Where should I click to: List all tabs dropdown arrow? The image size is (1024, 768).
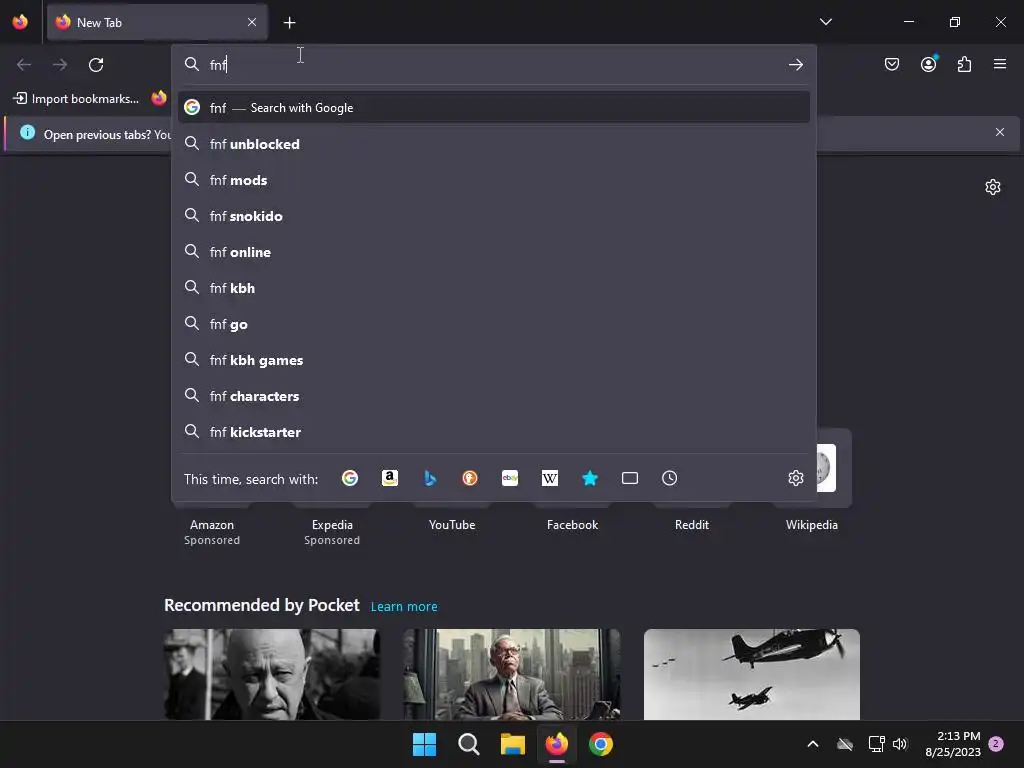pos(826,22)
